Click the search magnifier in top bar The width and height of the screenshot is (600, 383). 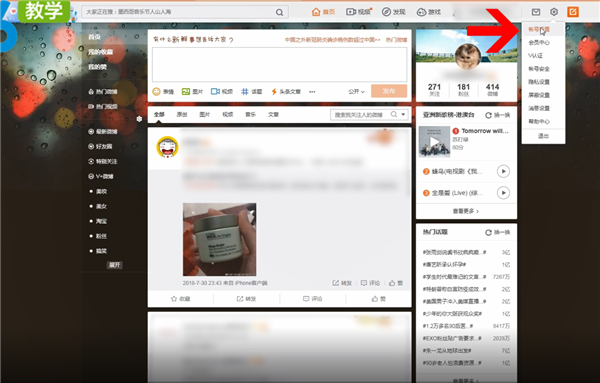[x=280, y=12]
